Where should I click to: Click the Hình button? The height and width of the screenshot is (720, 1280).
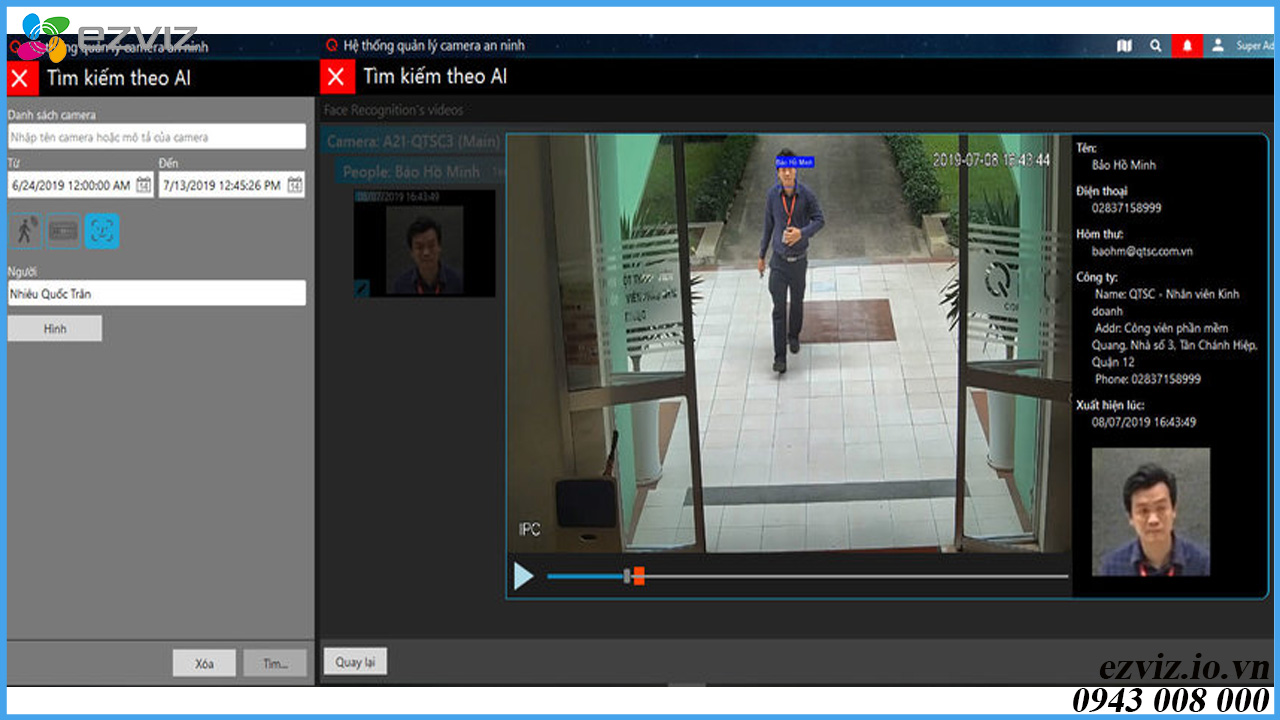coord(55,329)
